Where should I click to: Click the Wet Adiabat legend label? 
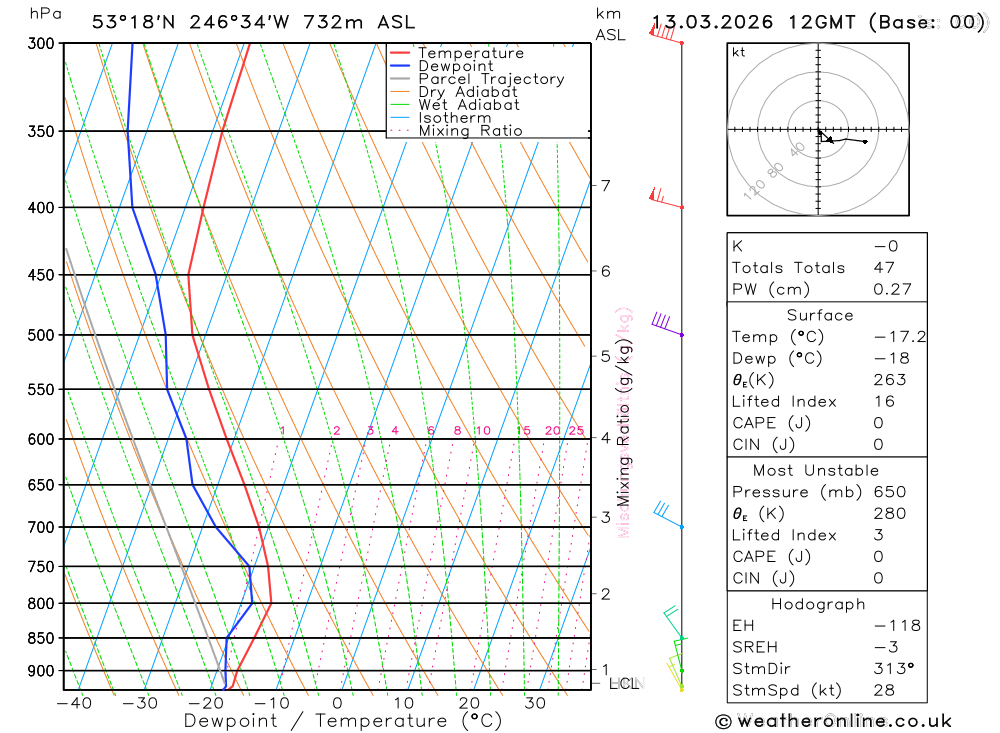point(469,105)
